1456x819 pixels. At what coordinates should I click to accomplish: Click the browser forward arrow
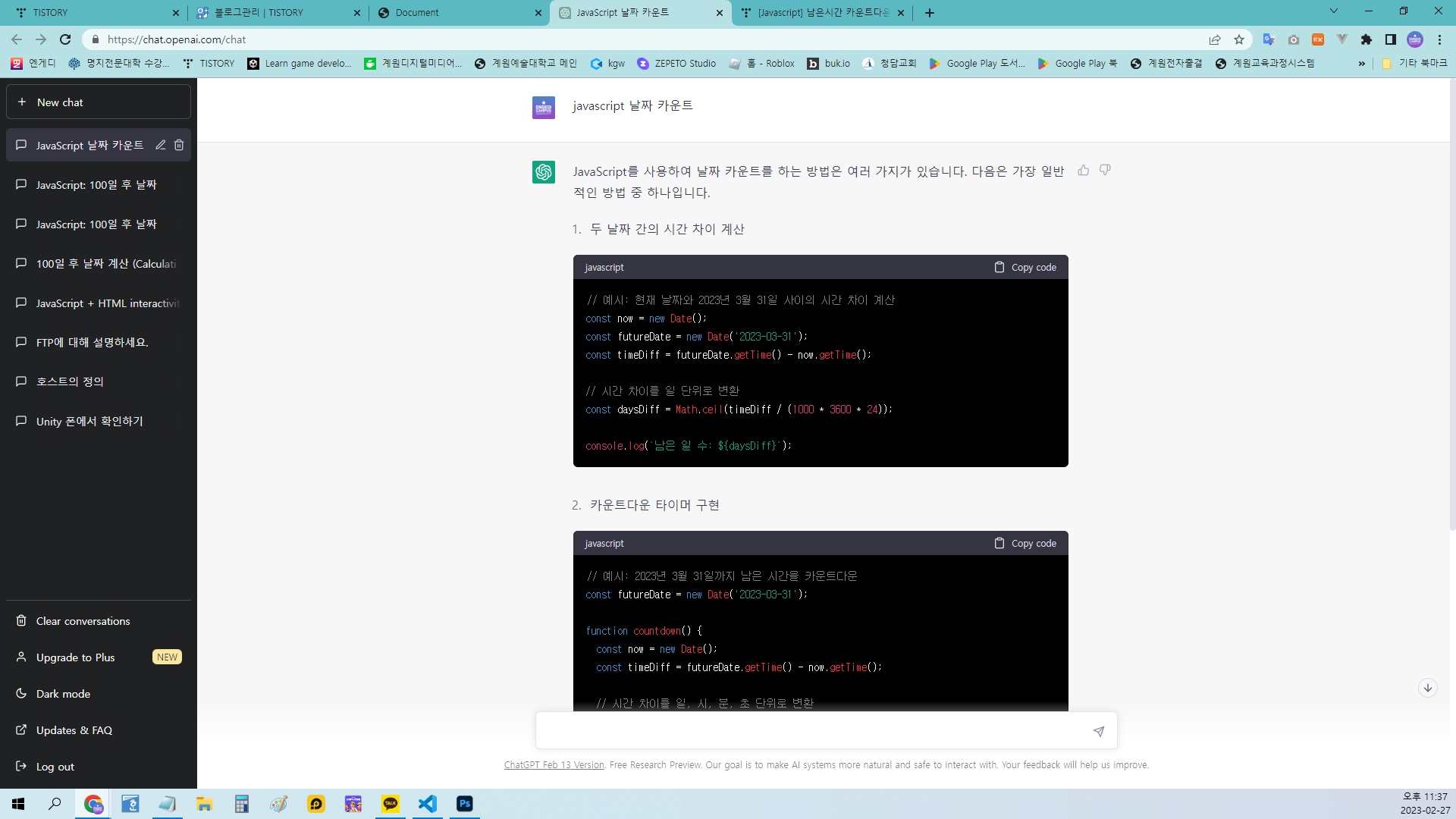click(x=41, y=39)
